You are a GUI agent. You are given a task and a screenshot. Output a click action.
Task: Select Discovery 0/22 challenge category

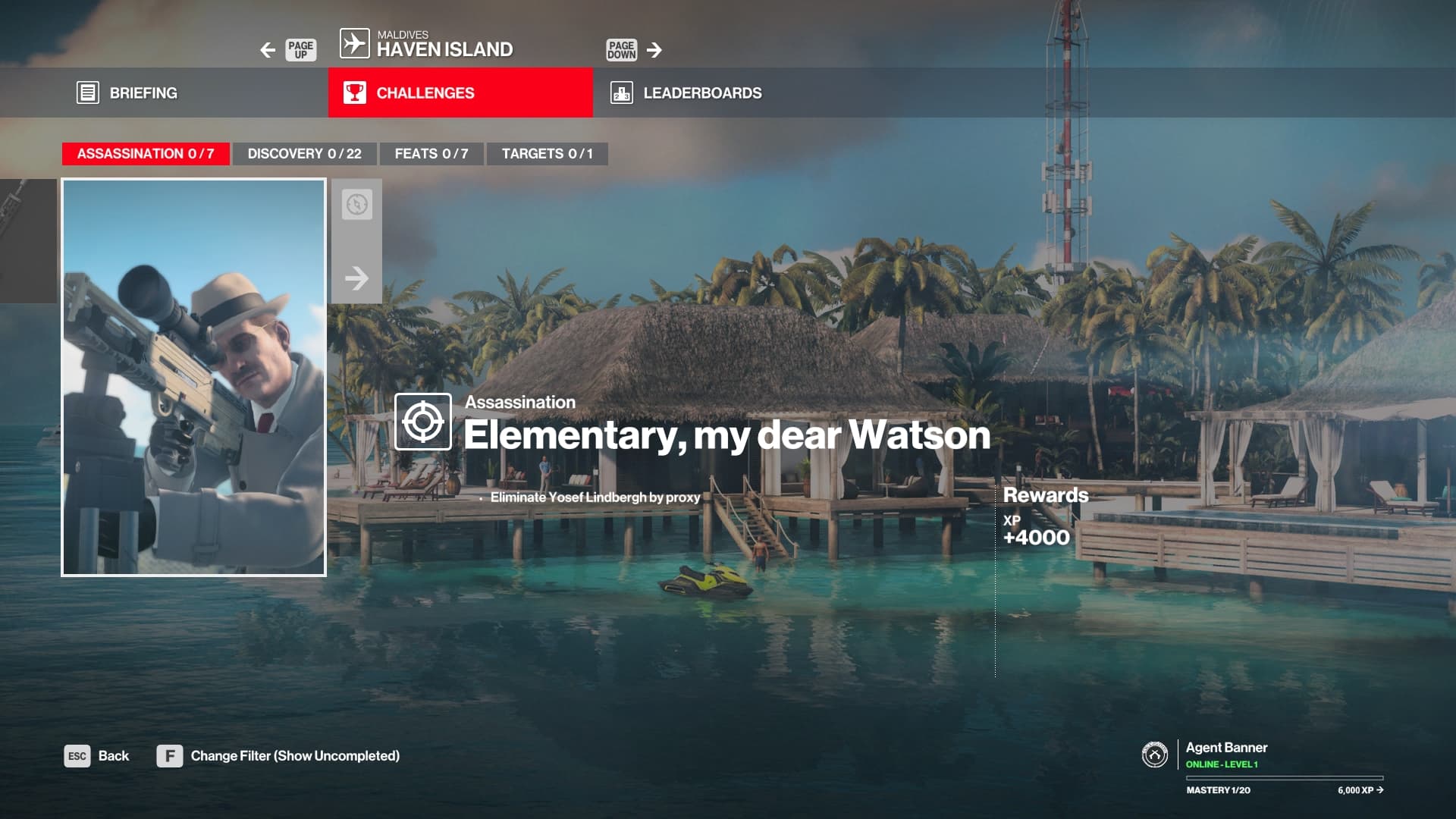pos(304,154)
